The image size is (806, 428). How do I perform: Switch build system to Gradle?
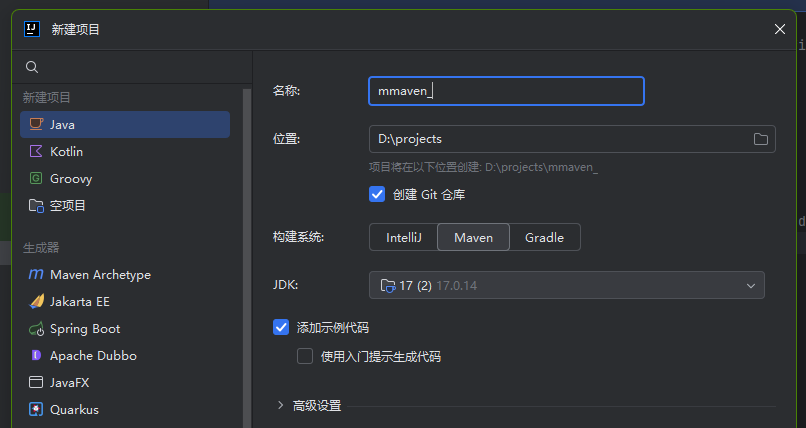544,237
